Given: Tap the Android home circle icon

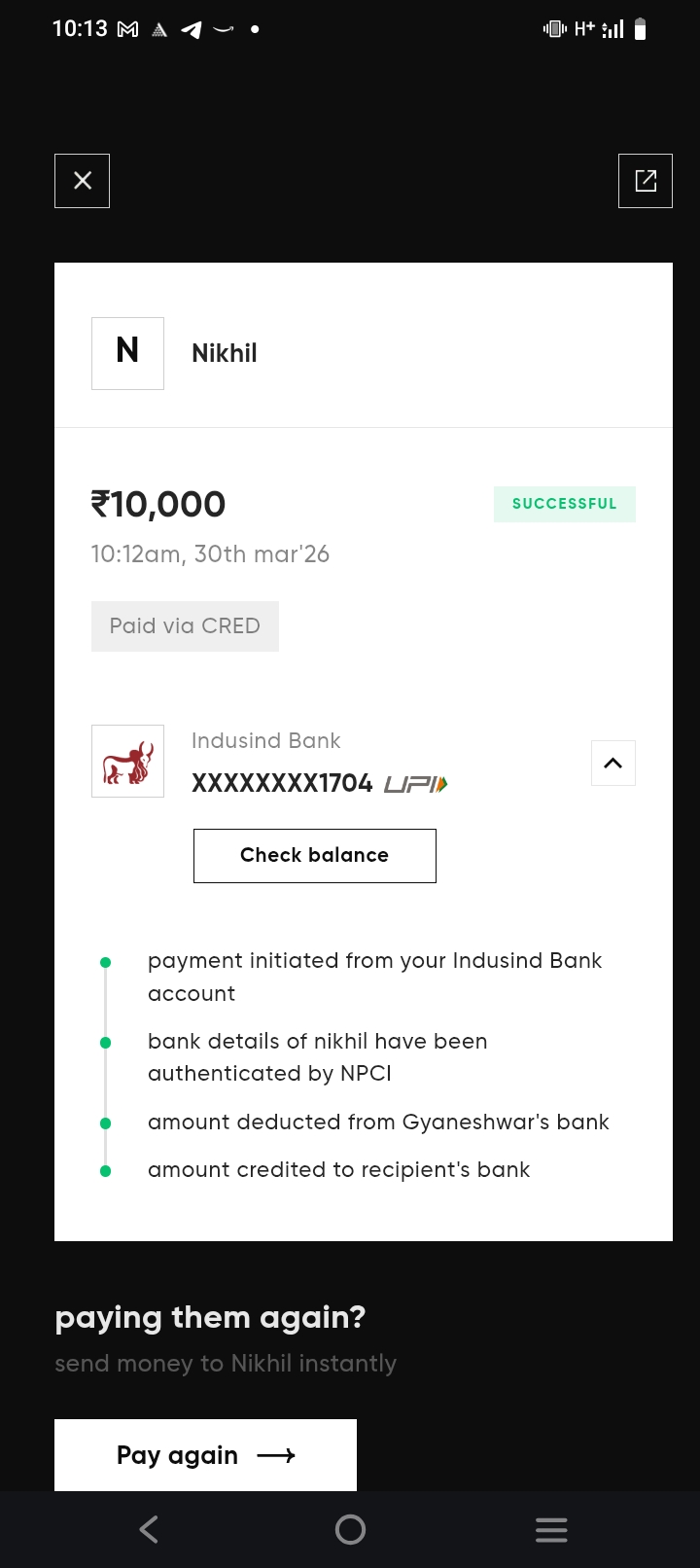Looking at the screenshot, I should coord(350,1530).
